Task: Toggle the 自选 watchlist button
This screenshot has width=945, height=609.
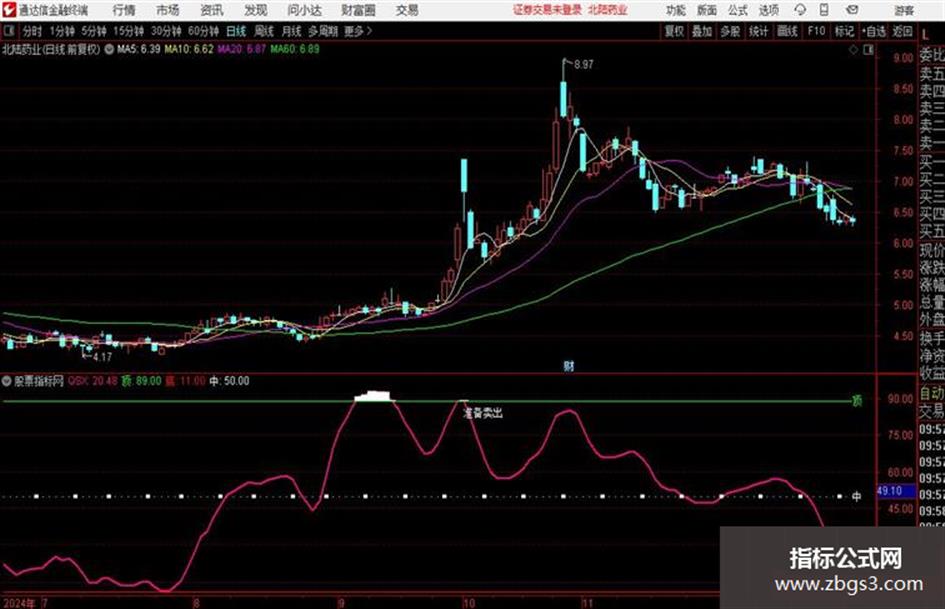Action: pyautogui.click(x=873, y=31)
